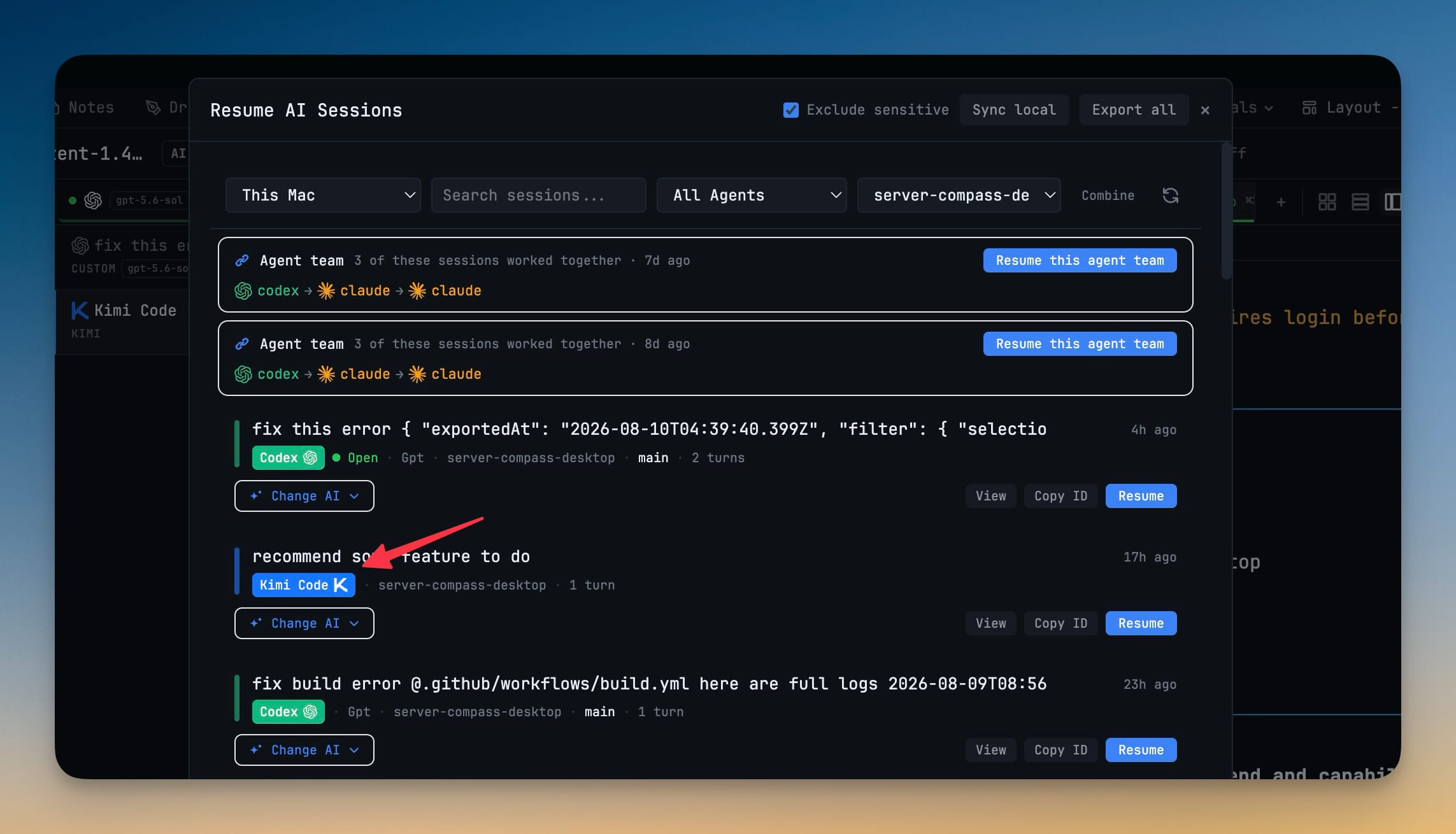
Task: Close the Resume AI Sessions dialog
Action: (1205, 110)
